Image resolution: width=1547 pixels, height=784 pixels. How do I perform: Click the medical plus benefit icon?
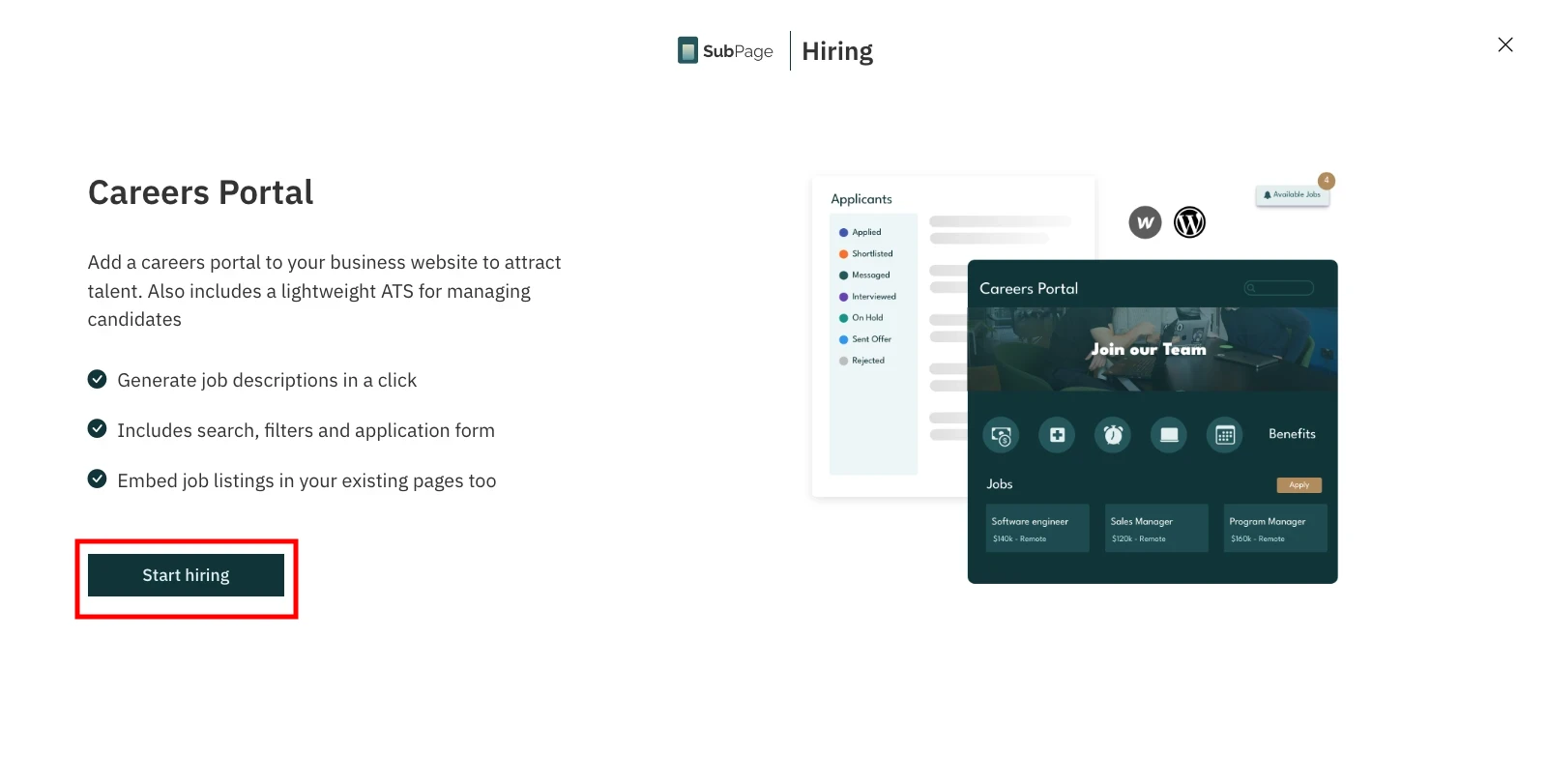coord(1057,435)
